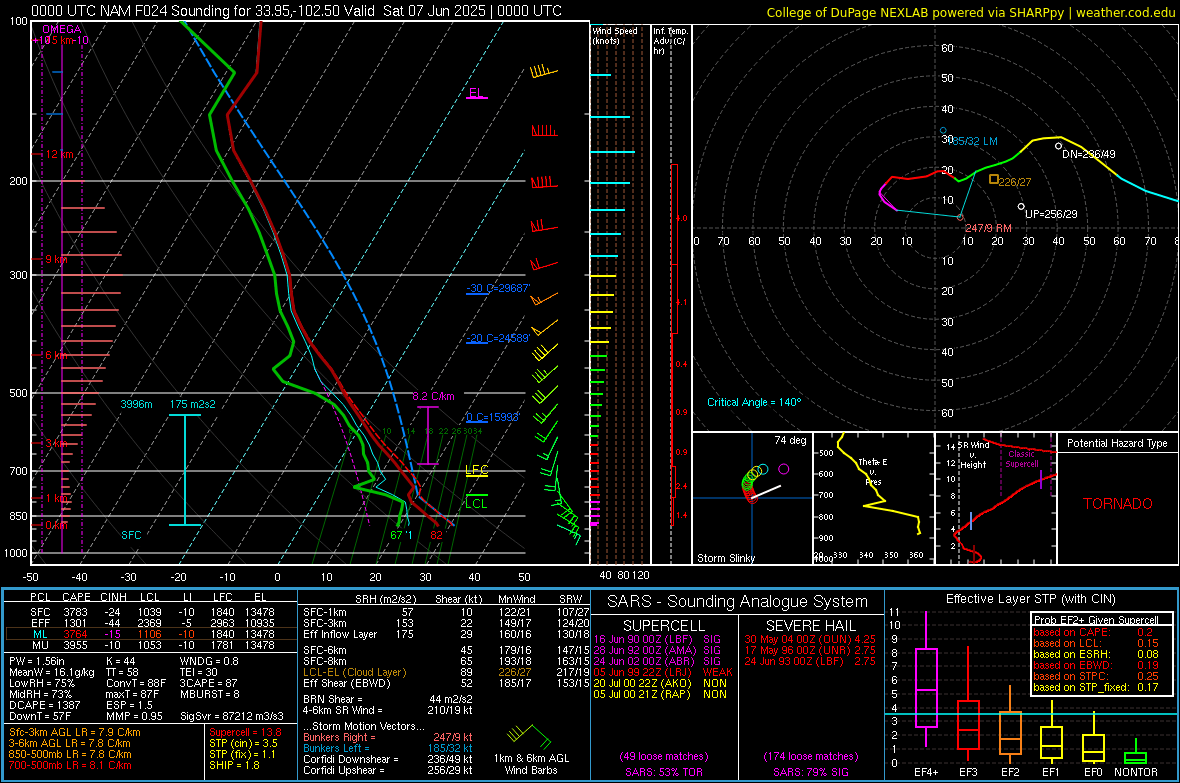Click the magenta 8.2 C/km lapse rate label
The image size is (1180, 783).
pyautogui.click(x=433, y=396)
